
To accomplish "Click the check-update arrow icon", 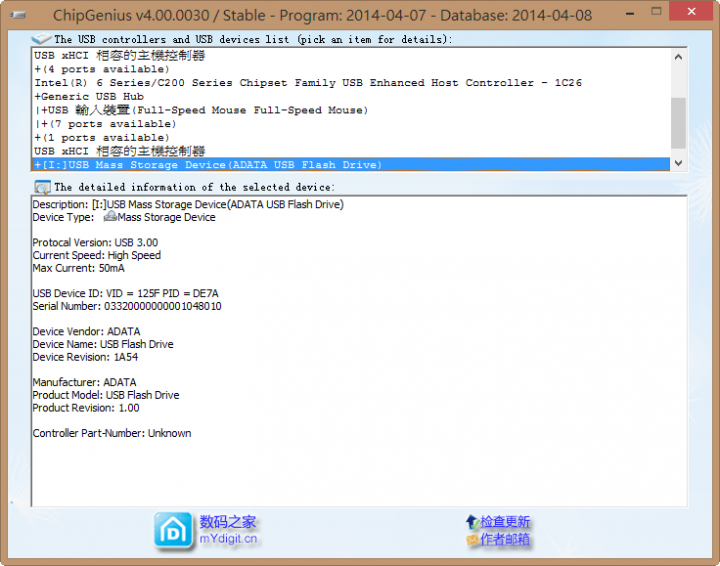I will (x=472, y=522).
